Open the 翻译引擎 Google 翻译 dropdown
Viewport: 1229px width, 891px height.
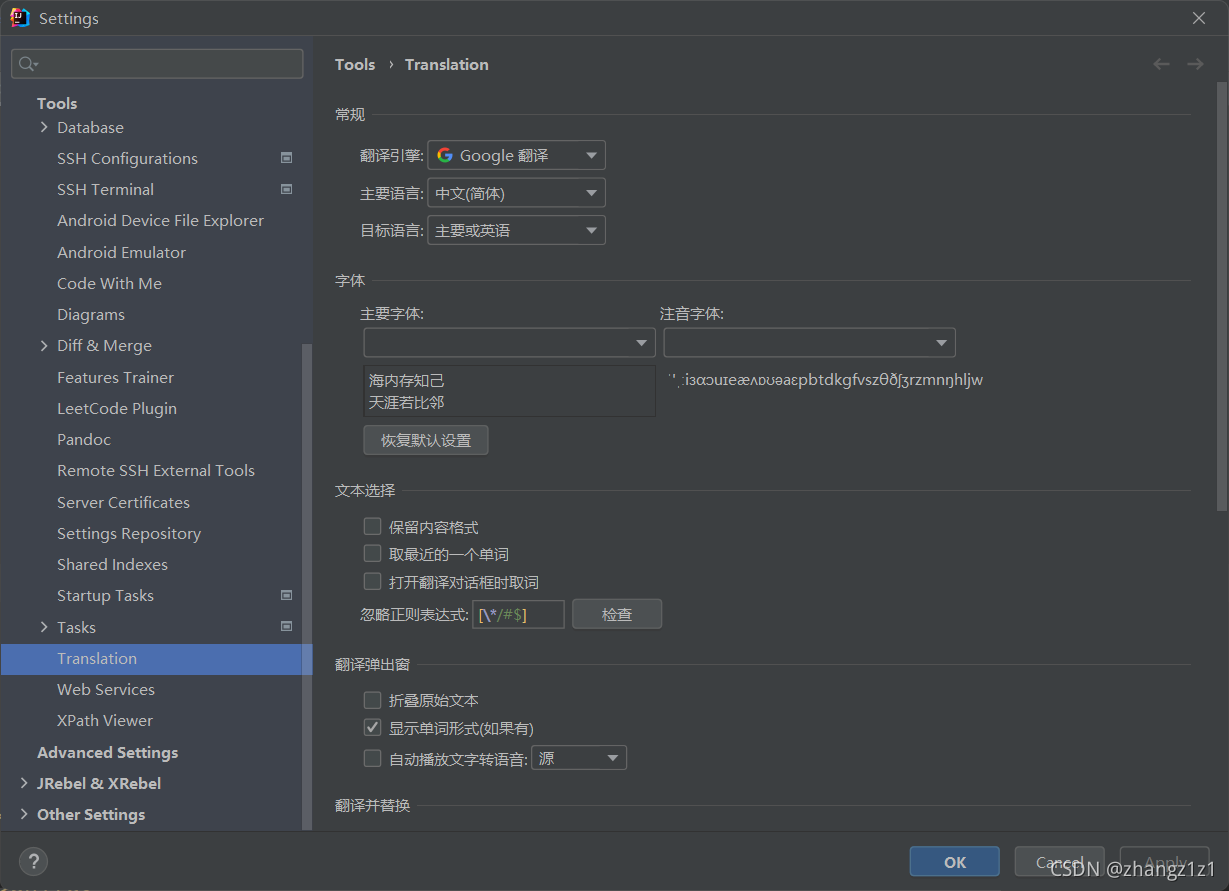click(516, 155)
